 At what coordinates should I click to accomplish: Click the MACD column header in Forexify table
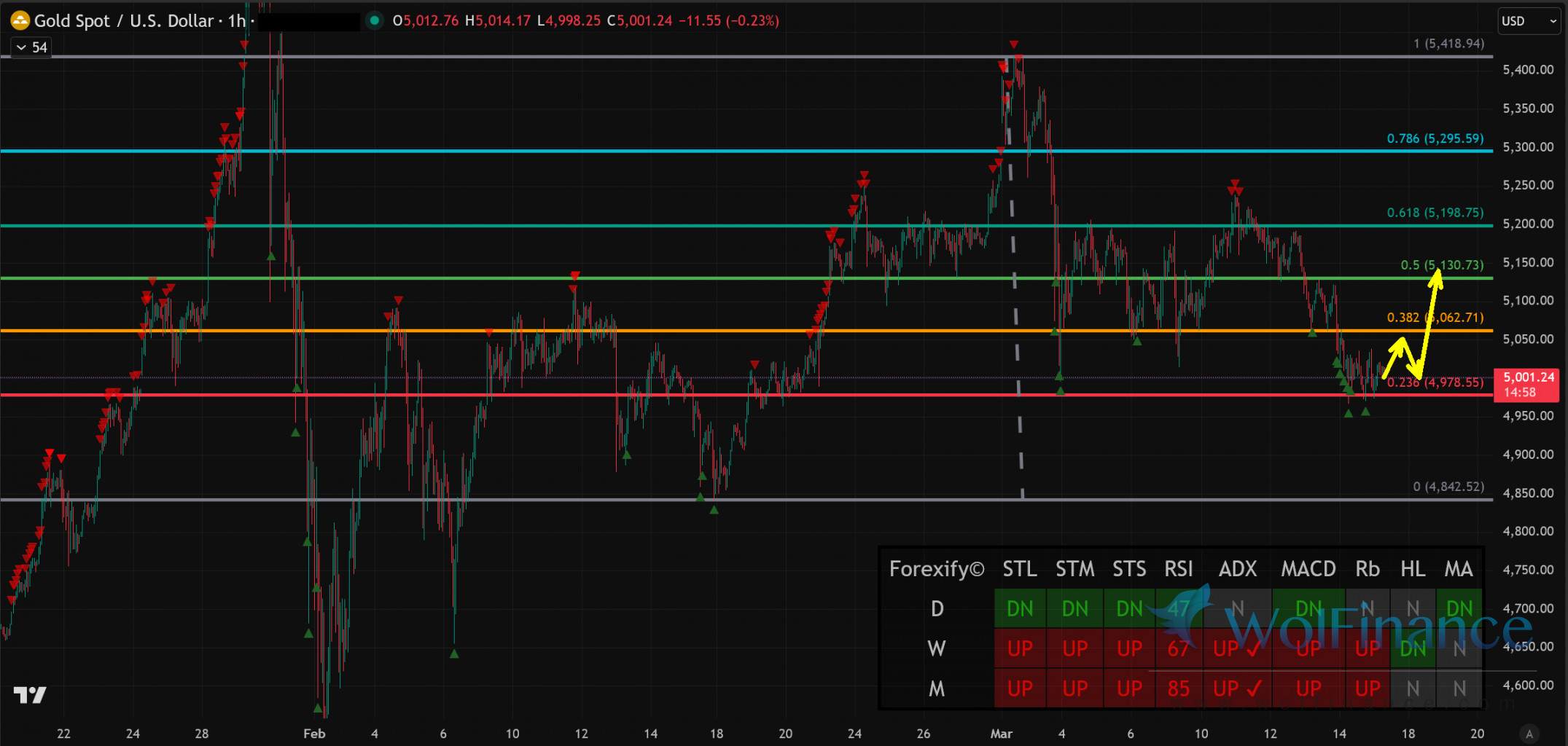coord(1308,569)
